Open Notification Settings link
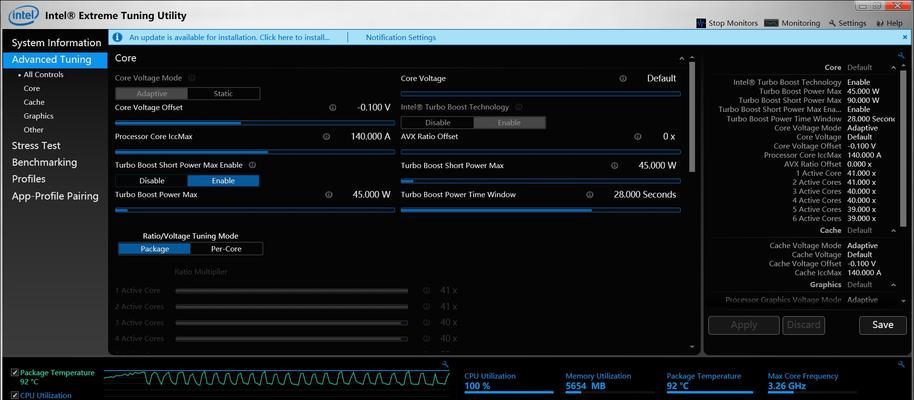 click(400, 37)
